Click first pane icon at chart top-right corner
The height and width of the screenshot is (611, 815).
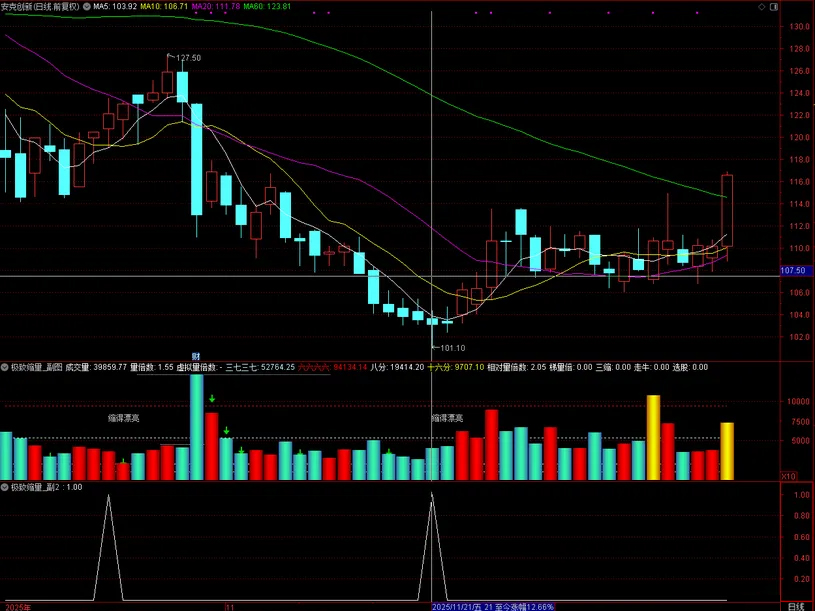click(x=761, y=7)
